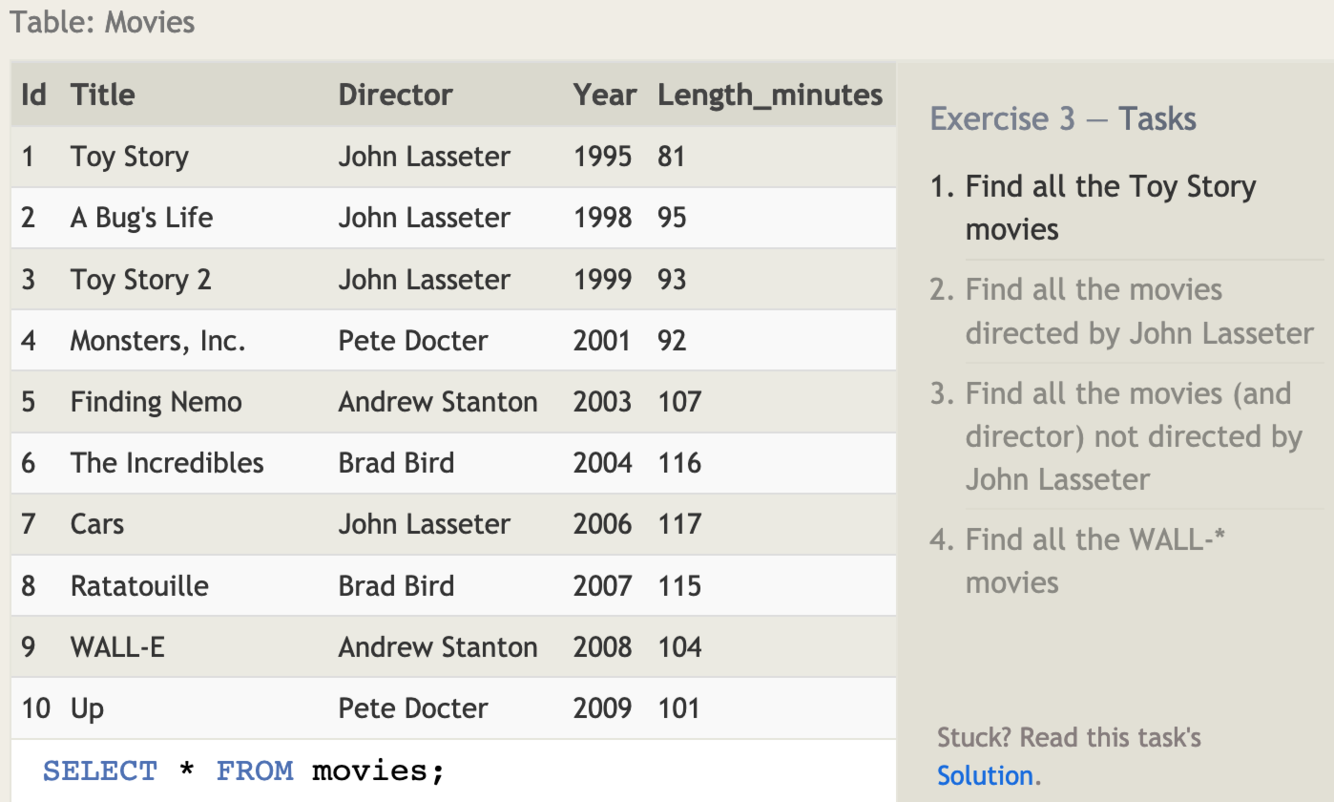Open the Solution link
Screen dimensions: 1334x802
tap(985, 776)
